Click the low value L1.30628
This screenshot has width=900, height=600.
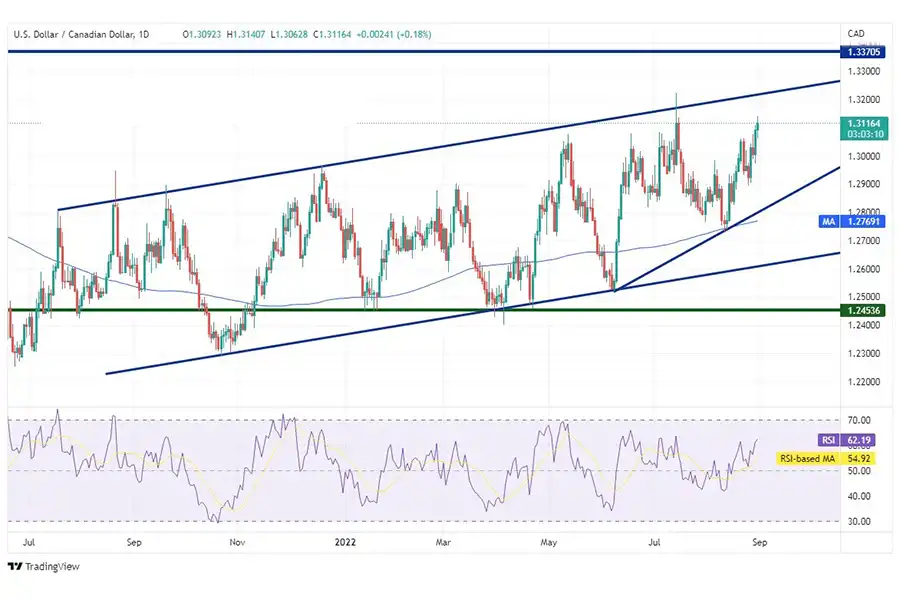point(289,34)
